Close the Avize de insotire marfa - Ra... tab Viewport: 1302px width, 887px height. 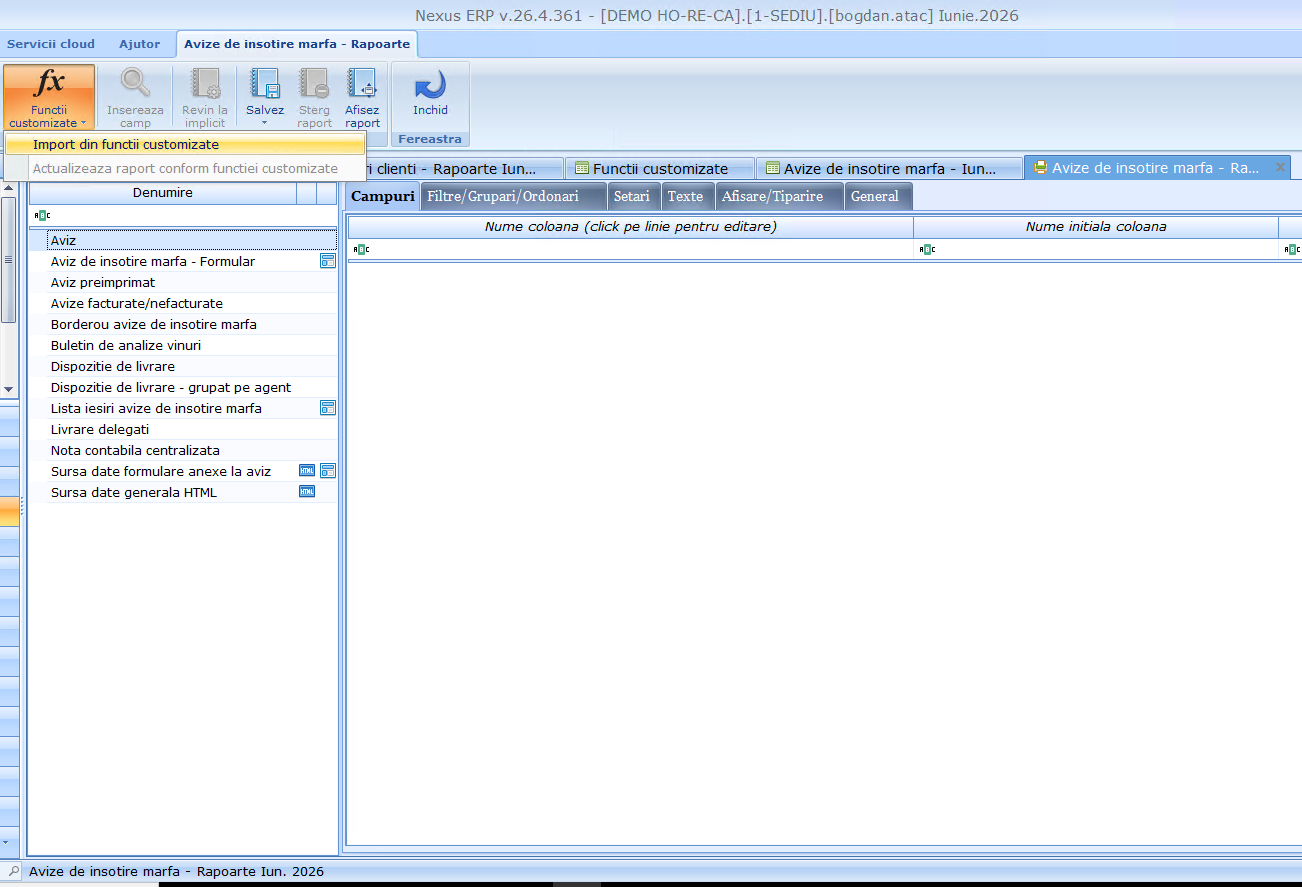coord(1280,168)
